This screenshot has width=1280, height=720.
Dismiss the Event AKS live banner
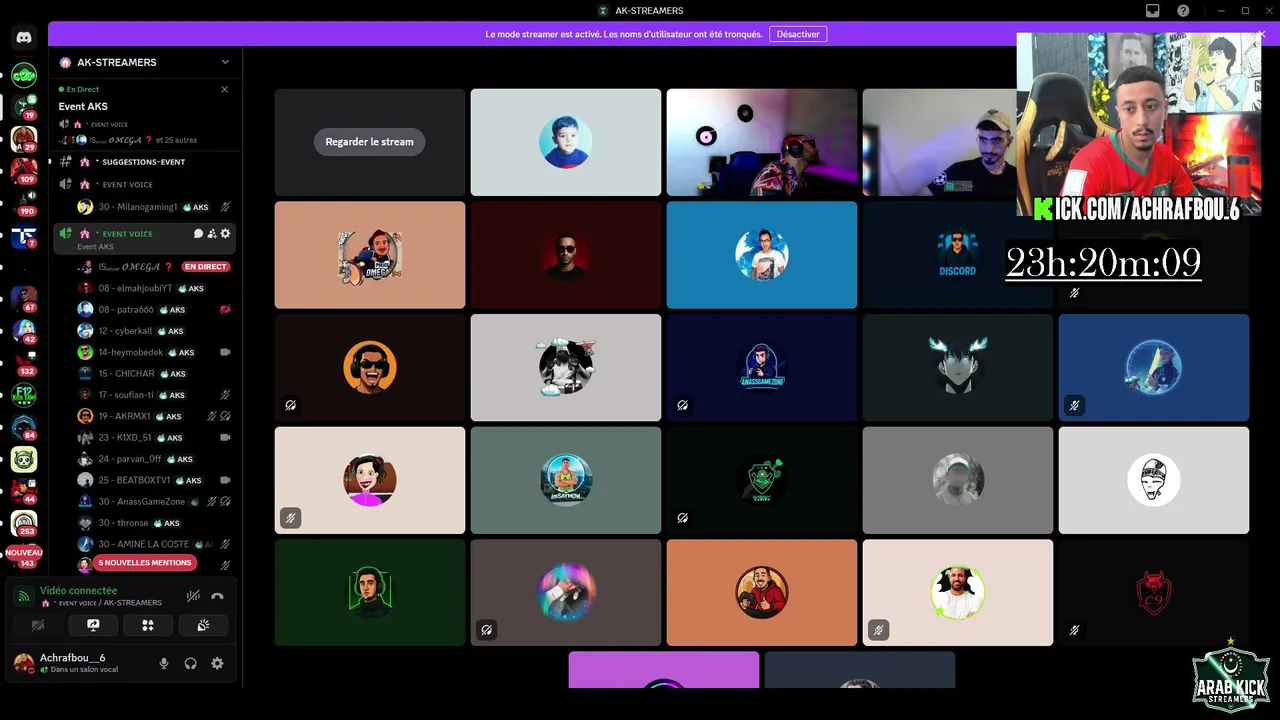(x=224, y=89)
